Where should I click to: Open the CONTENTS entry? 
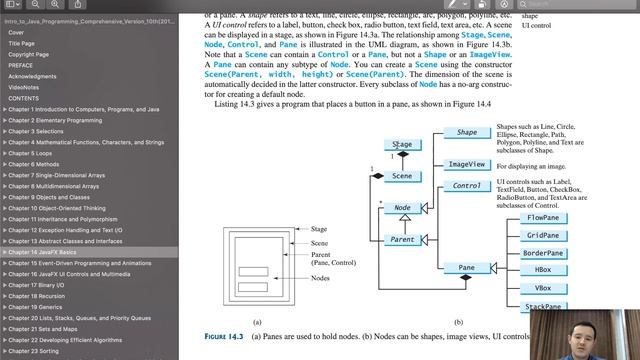click(x=23, y=98)
